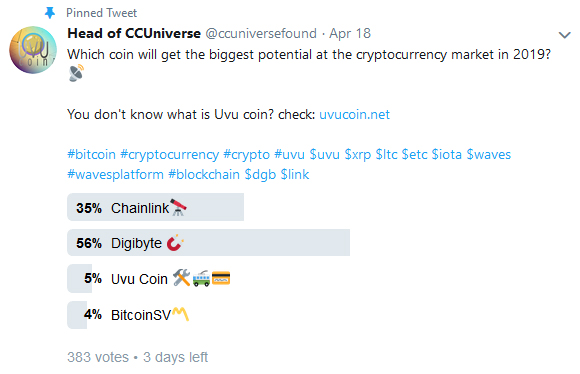
Task: Open the Head of CCUniverse profile name
Action: point(134,33)
